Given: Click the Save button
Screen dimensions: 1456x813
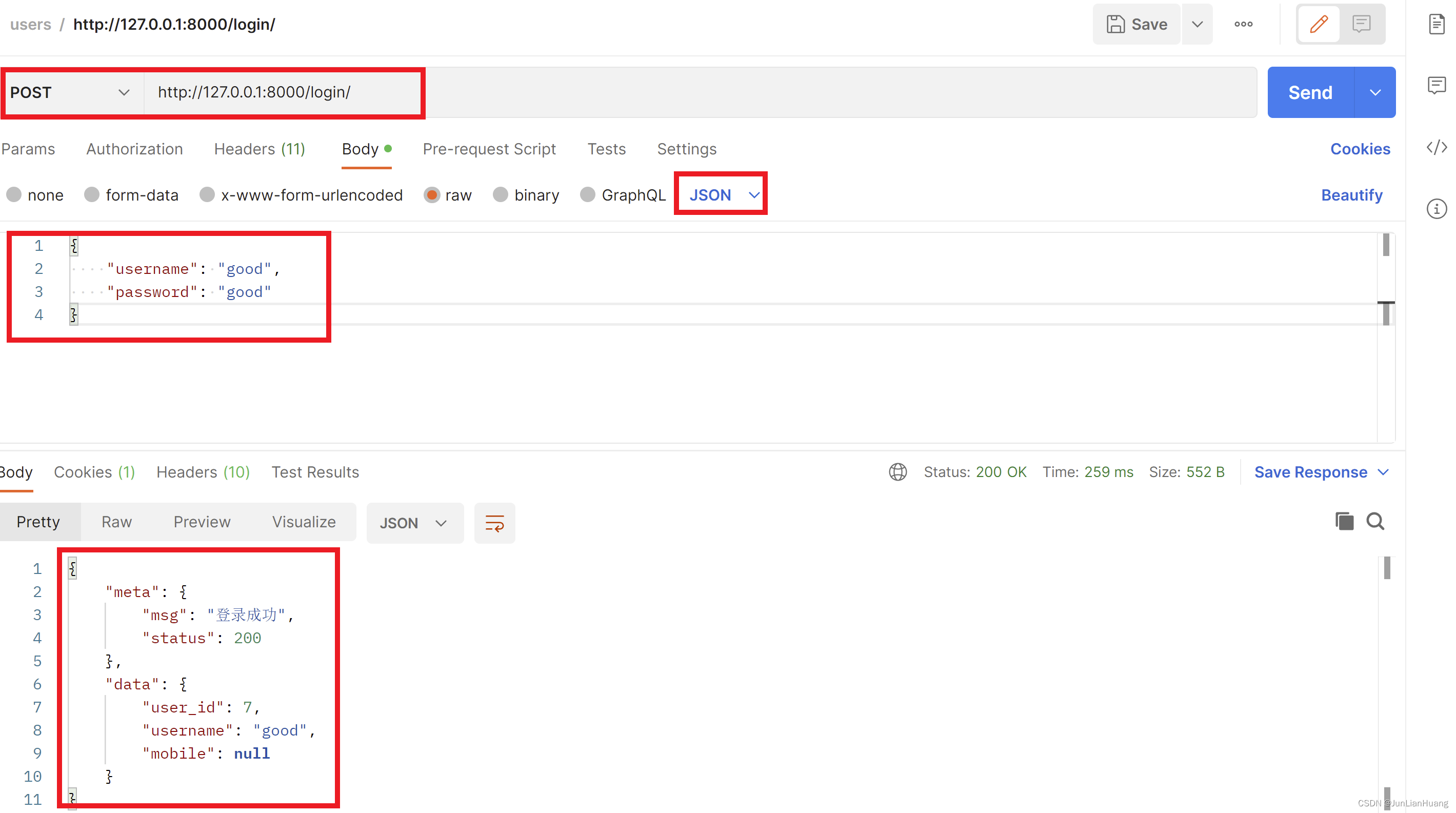Looking at the screenshot, I should (1136, 24).
